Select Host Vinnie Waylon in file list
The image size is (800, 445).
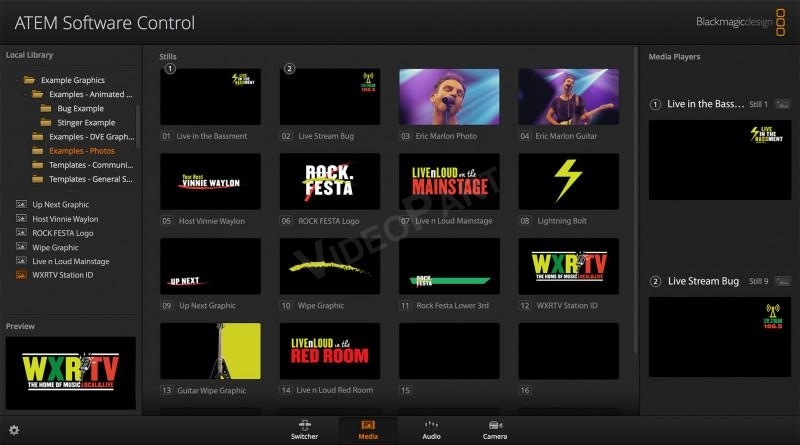65,219
